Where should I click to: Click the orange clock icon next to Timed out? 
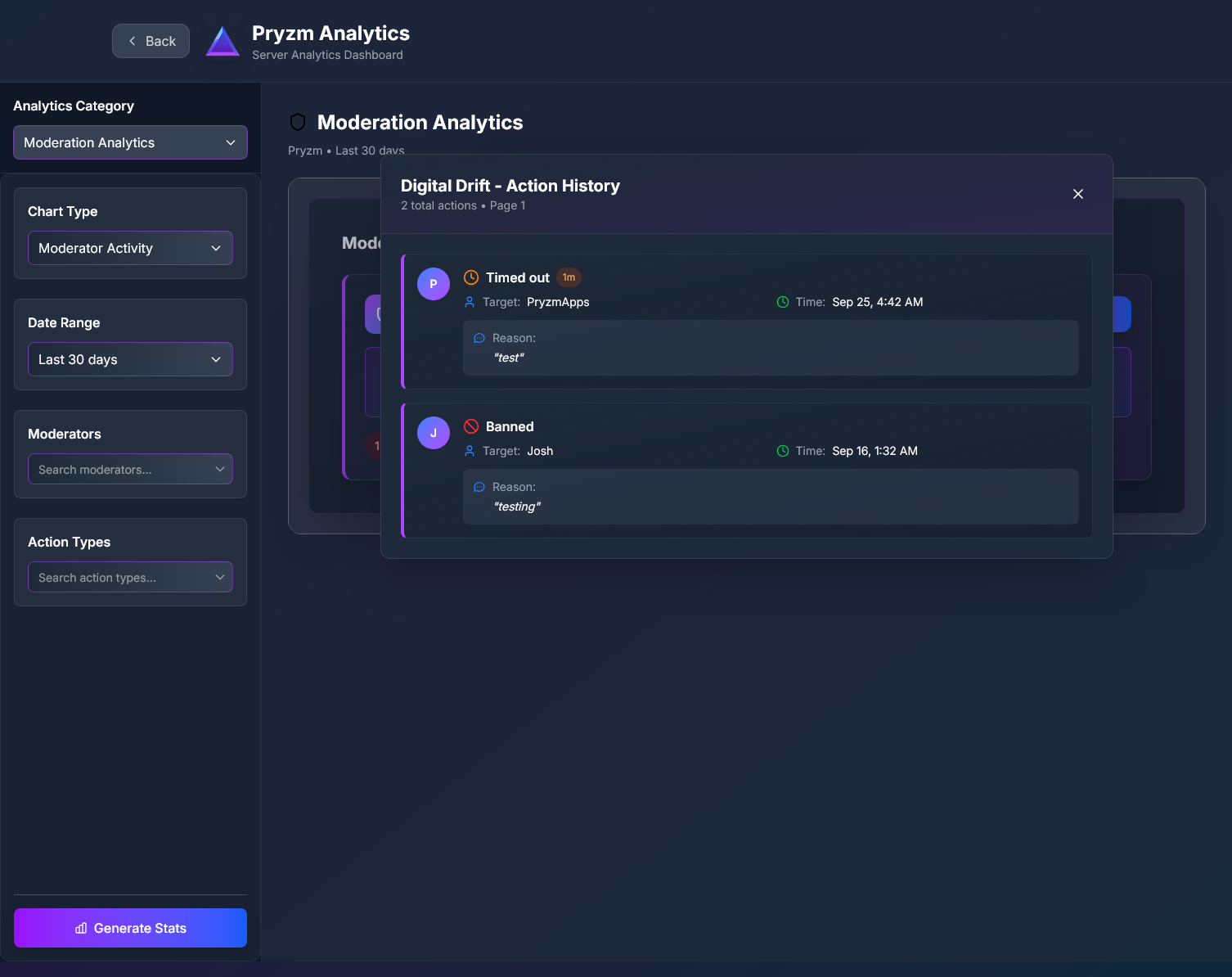(471, 277)
